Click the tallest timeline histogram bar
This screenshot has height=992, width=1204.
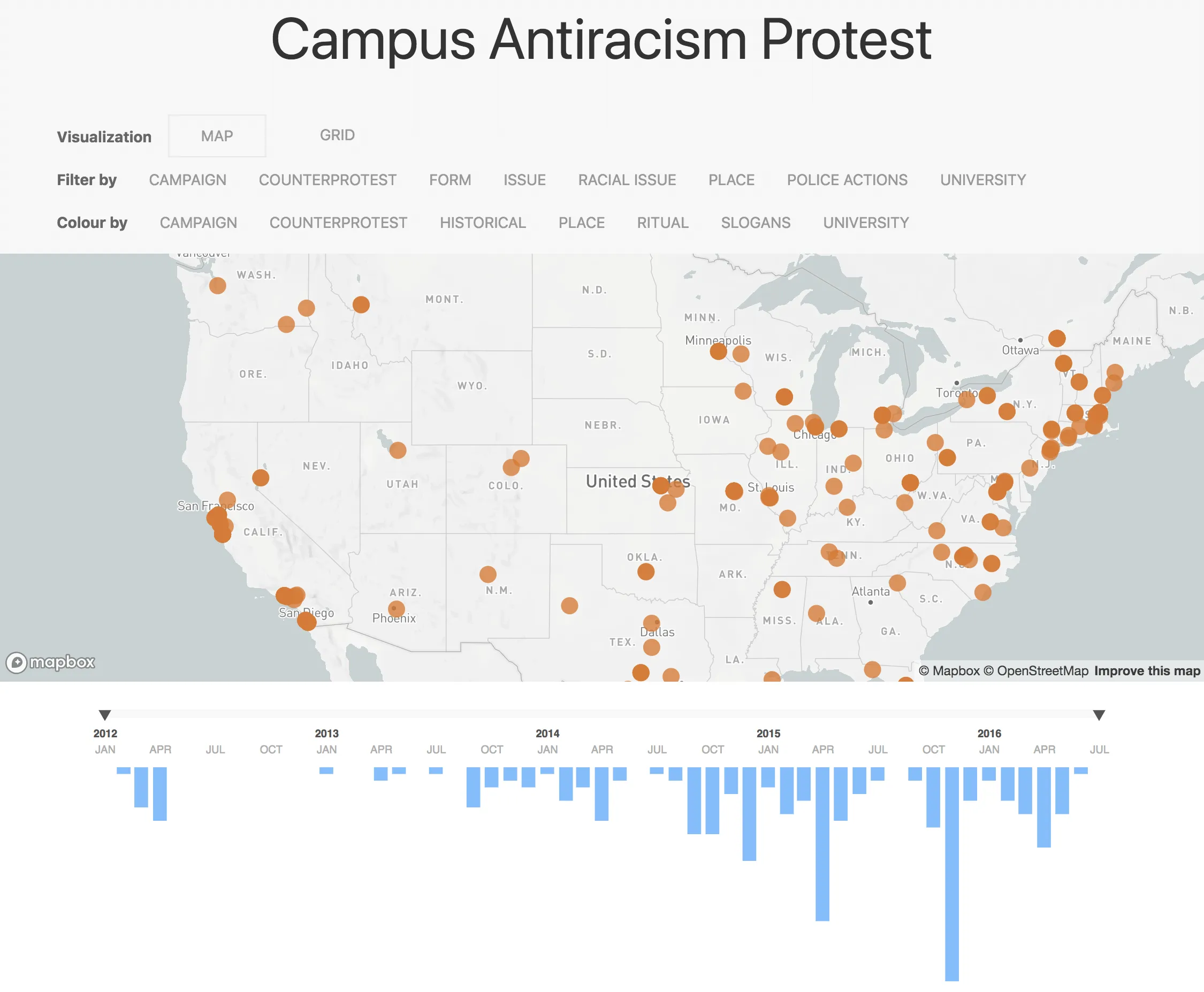[x=951, y=873]
